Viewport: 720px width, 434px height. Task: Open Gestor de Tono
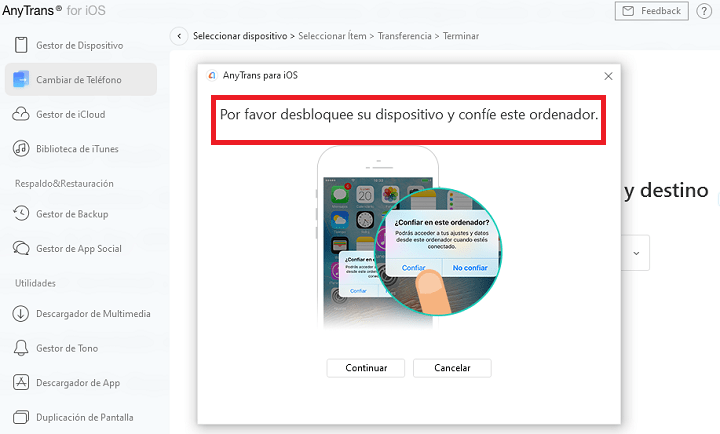pos(81,348)
